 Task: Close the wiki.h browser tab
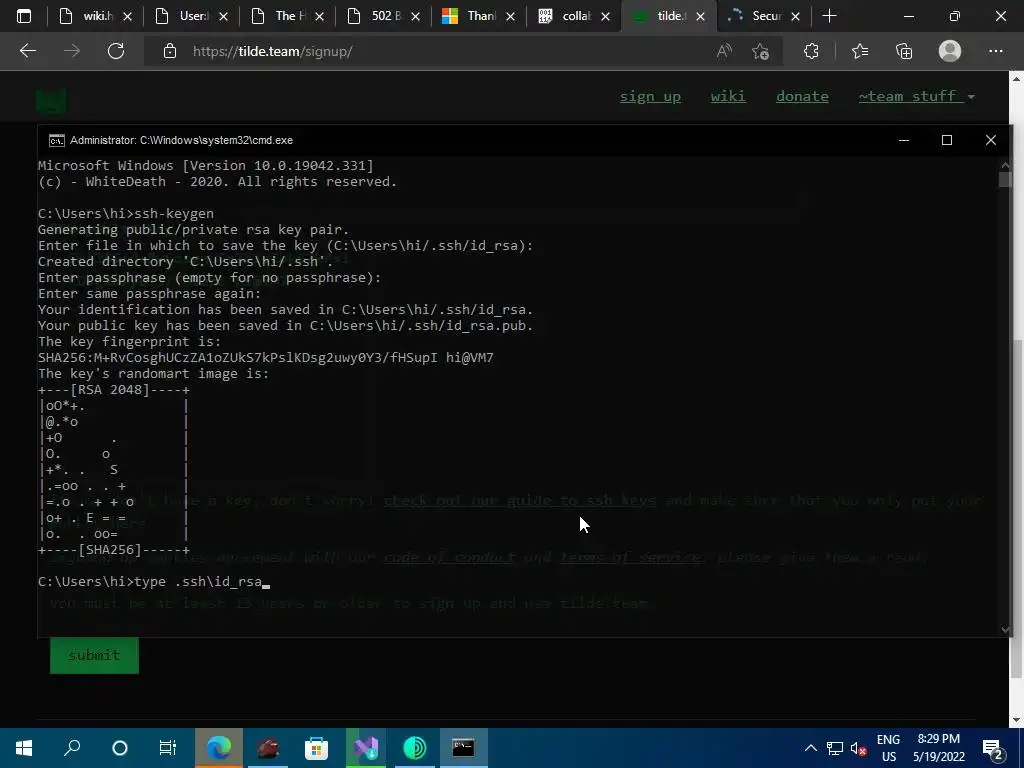click(128, 16)
